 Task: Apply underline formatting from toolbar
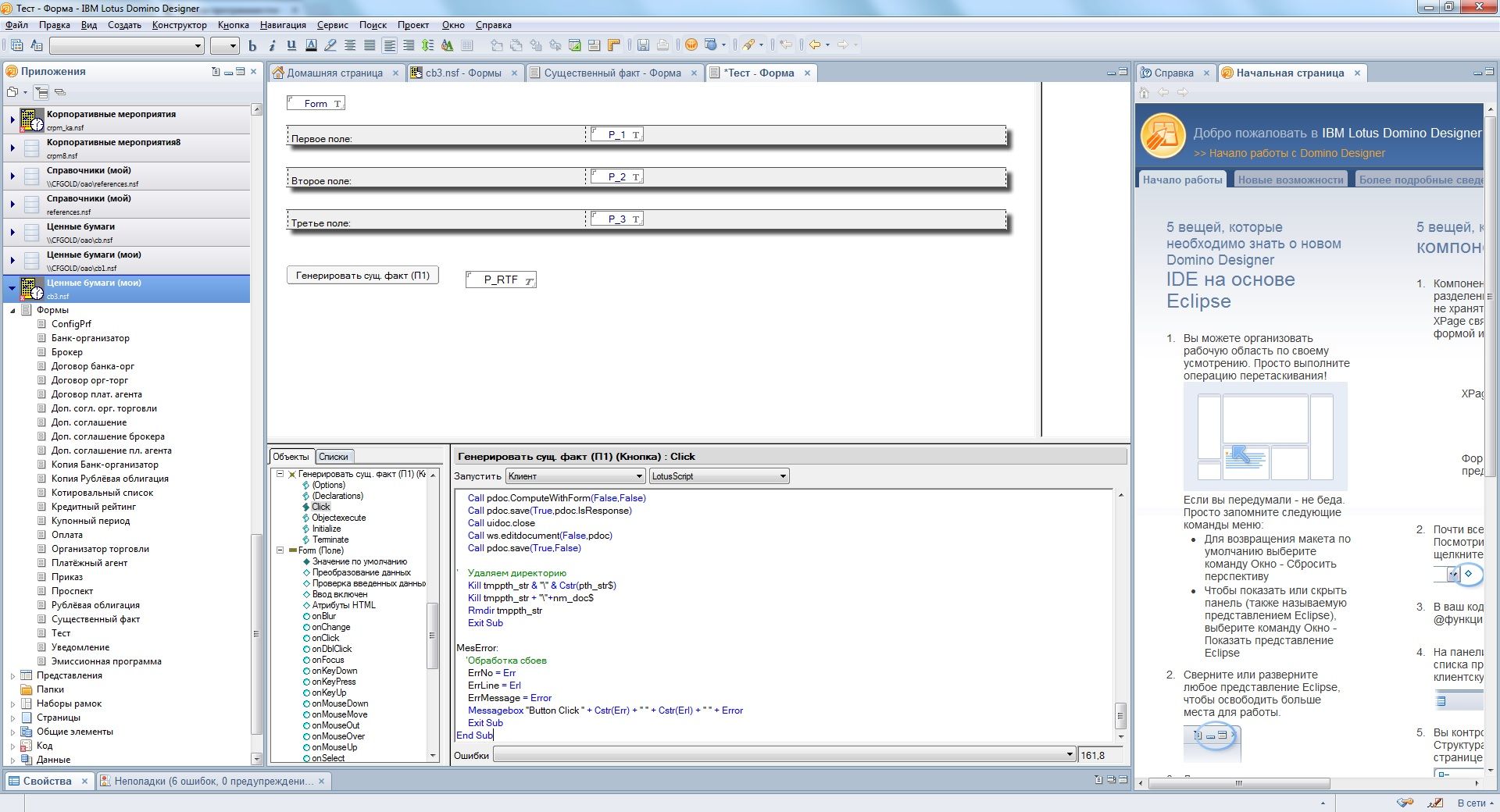291,45
